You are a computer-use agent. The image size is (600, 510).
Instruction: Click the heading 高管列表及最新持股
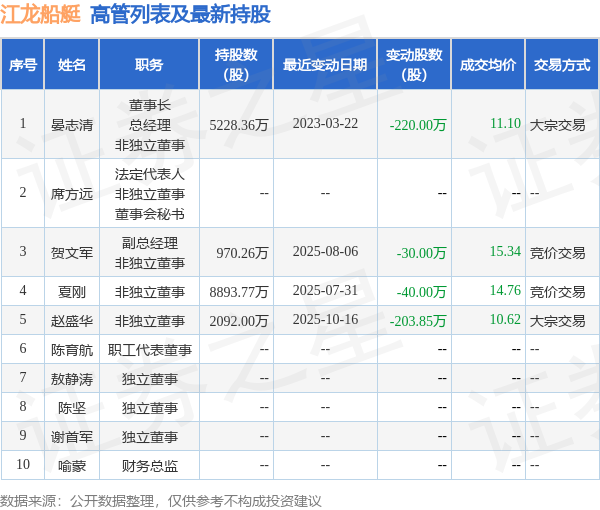click(180, 15)
